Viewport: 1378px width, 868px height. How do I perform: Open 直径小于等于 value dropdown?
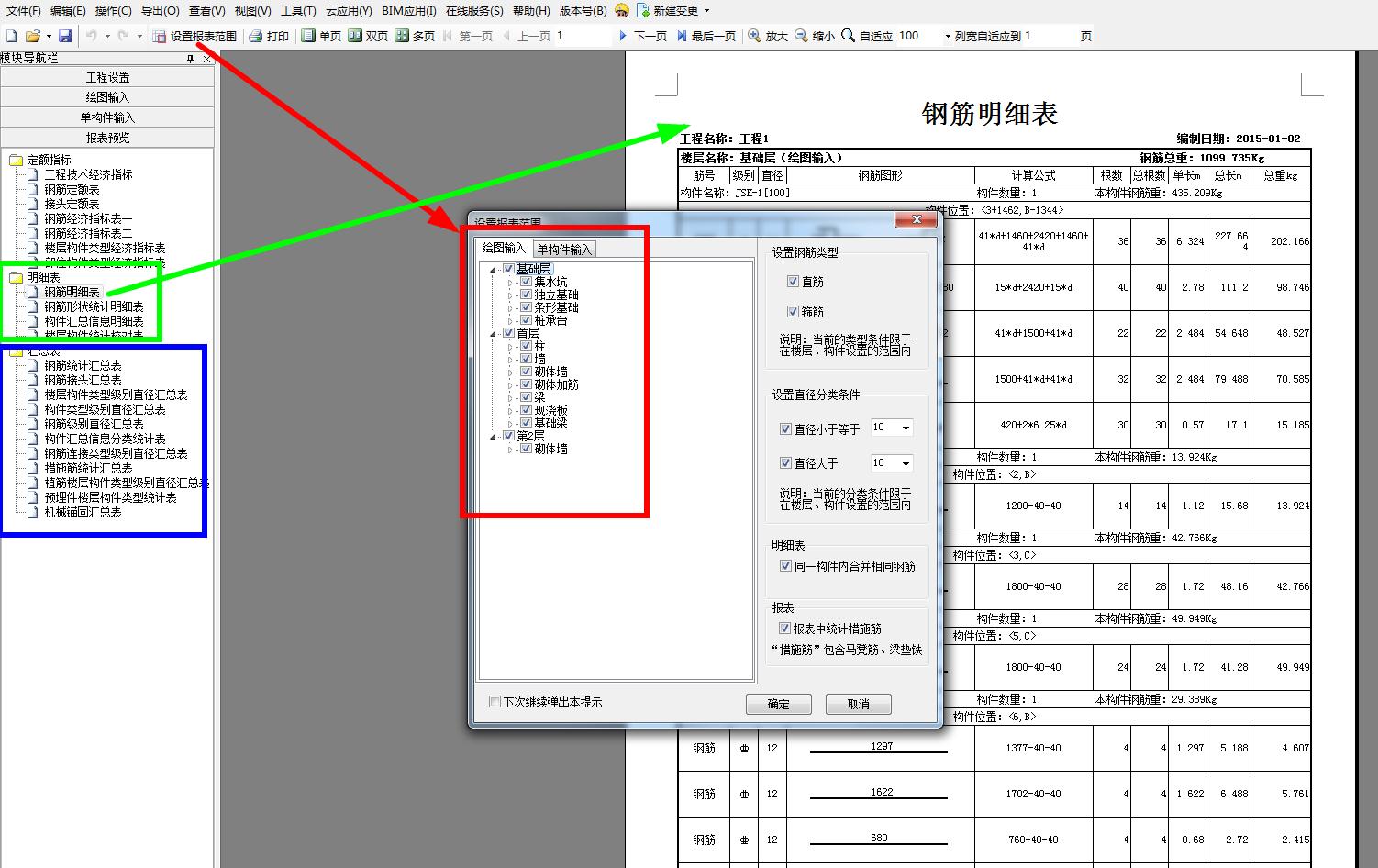(x=906, y=428)
